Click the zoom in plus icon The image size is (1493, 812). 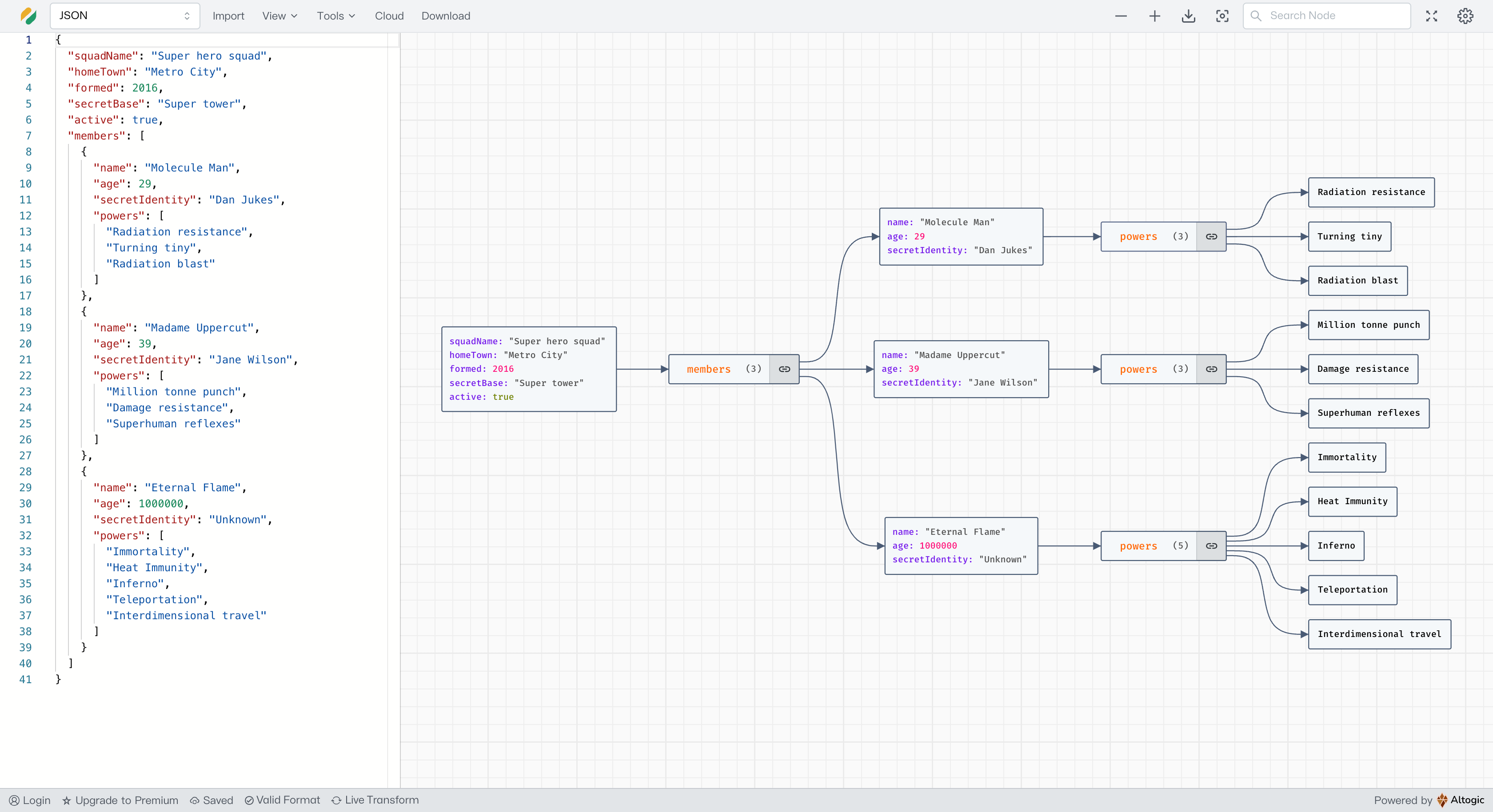tap(1154, 16)
